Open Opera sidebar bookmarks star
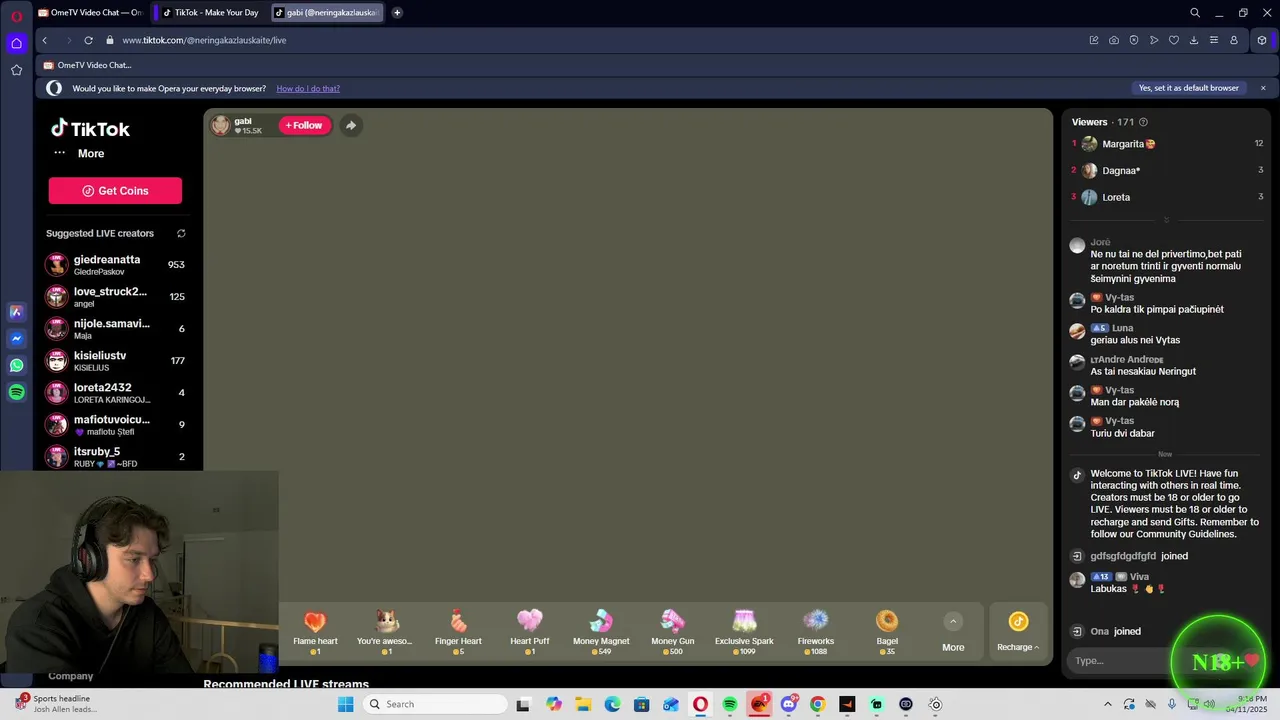This screenshot has width=1280, height=720. click(16, 70)
